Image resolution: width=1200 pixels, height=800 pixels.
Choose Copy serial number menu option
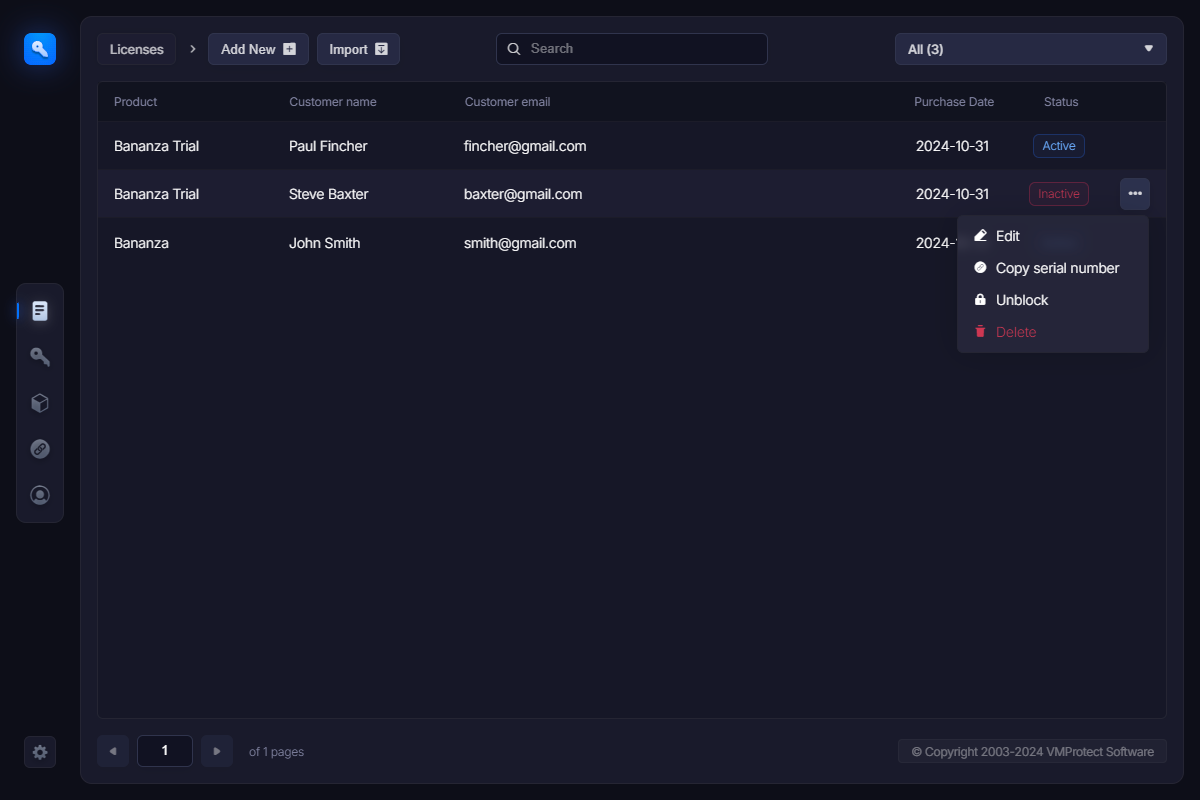point(1057,268)
